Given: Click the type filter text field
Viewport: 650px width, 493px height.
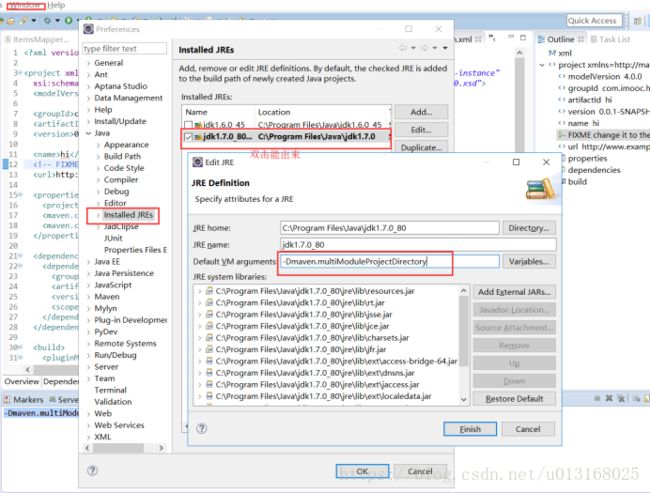Looking at the screenshot, I should [124, 49].
